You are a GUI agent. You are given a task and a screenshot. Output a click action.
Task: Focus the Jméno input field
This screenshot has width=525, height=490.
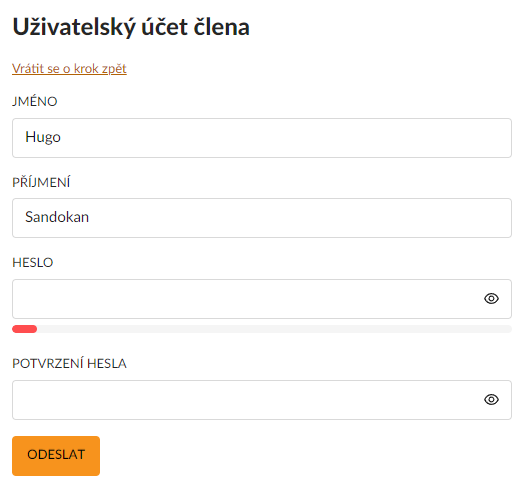click(262, 138)
